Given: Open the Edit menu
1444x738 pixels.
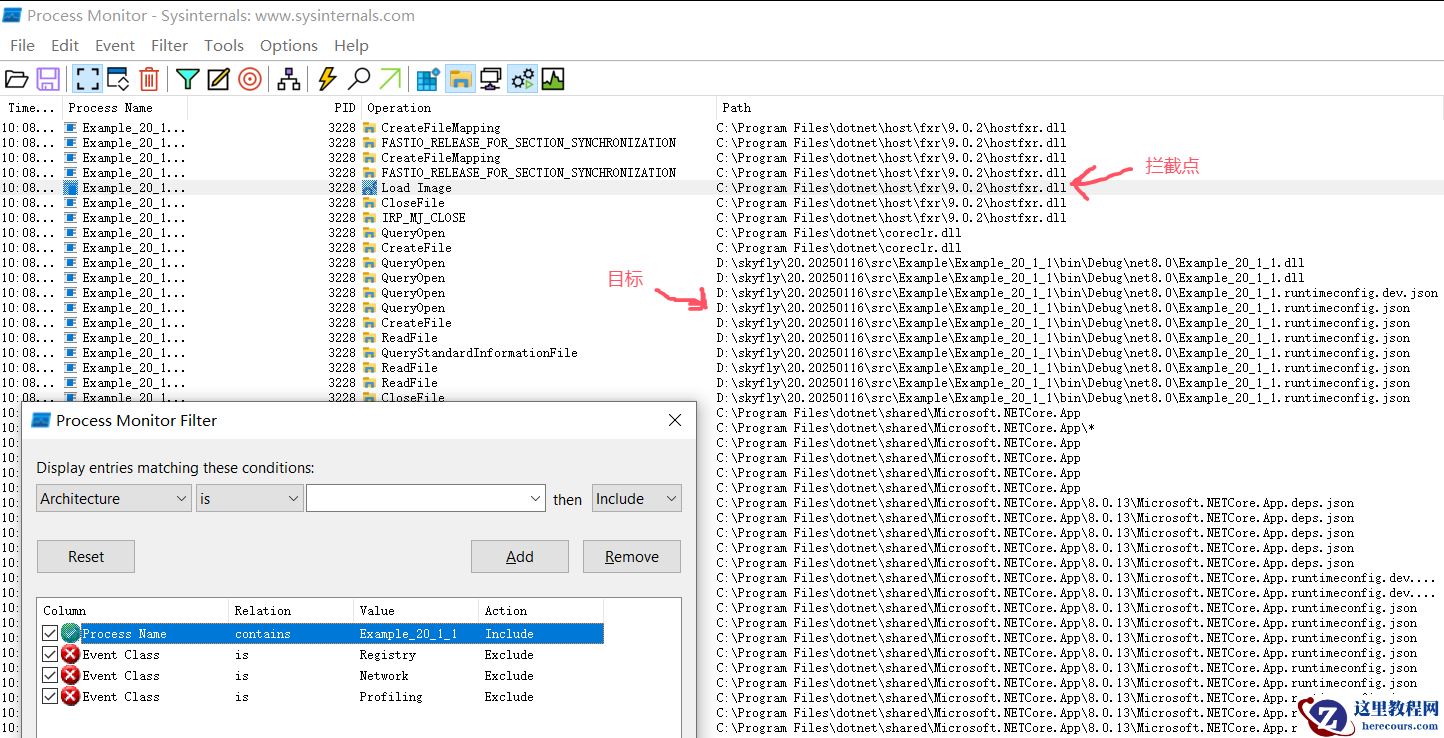Looking at the screenshot, I should (65, 45).
